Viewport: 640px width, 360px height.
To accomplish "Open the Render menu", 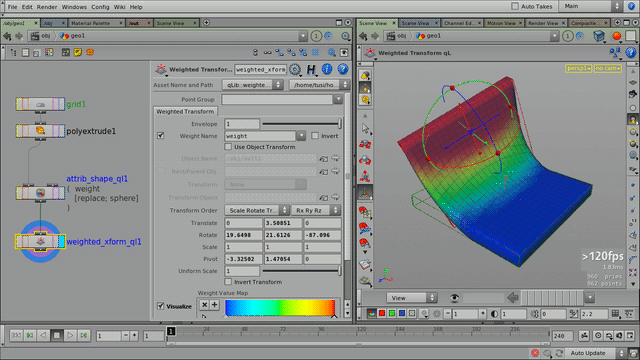I will pyautogui.click(x=47, y=7).
